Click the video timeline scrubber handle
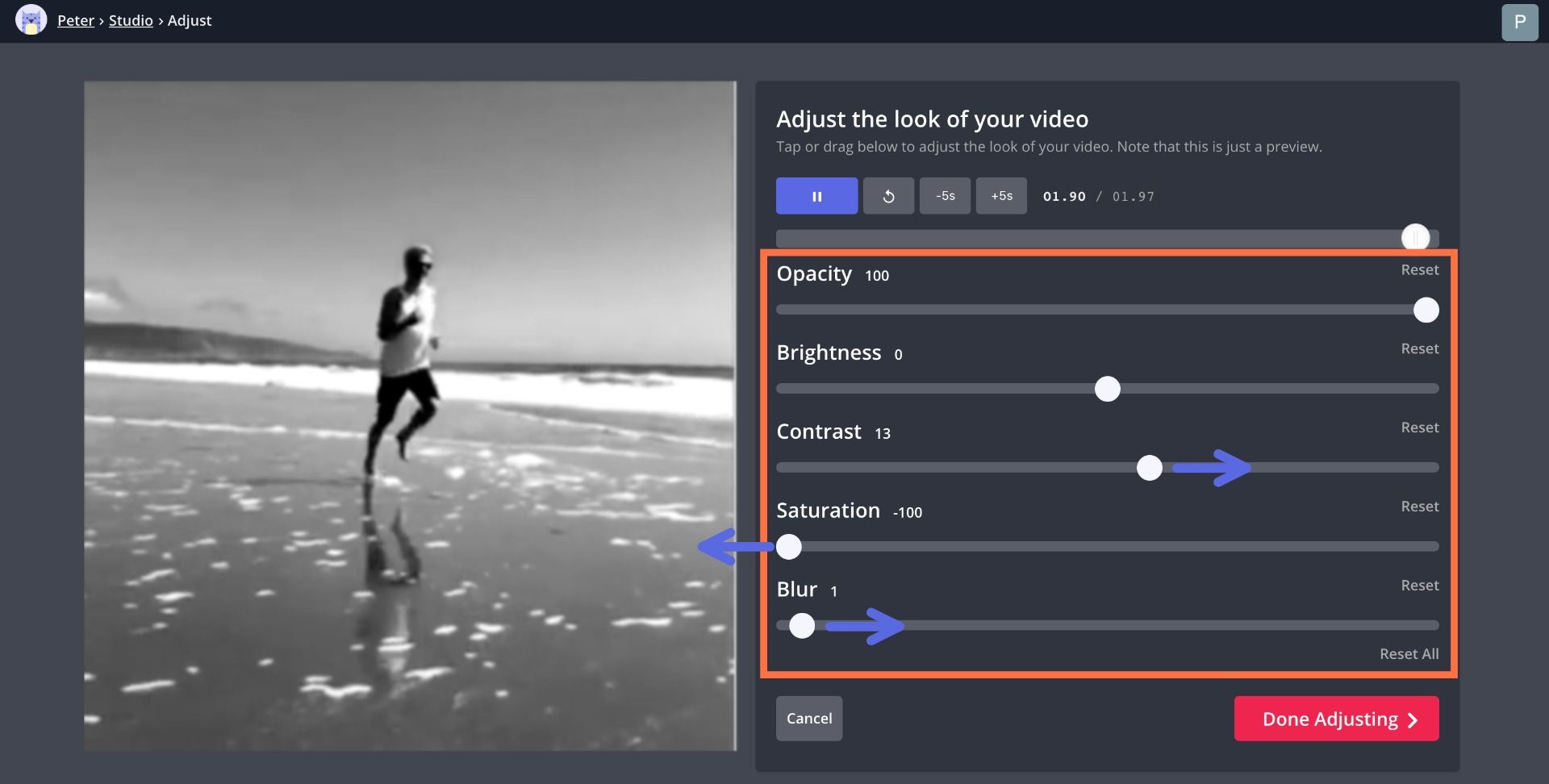The height and width of the screenshot is (784, 1549). [1415, 238]
